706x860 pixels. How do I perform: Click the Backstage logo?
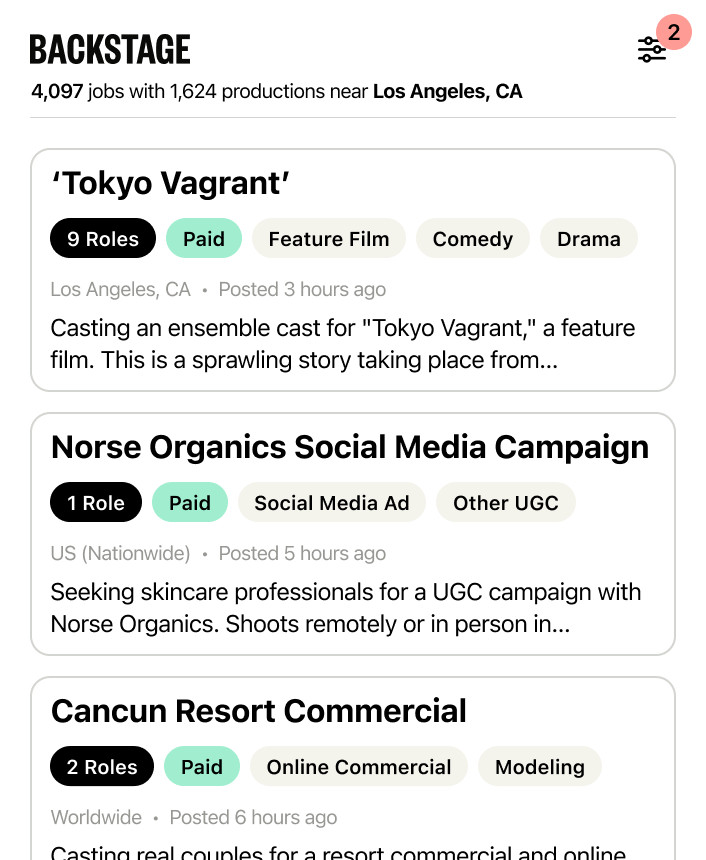tap(110, 49)
